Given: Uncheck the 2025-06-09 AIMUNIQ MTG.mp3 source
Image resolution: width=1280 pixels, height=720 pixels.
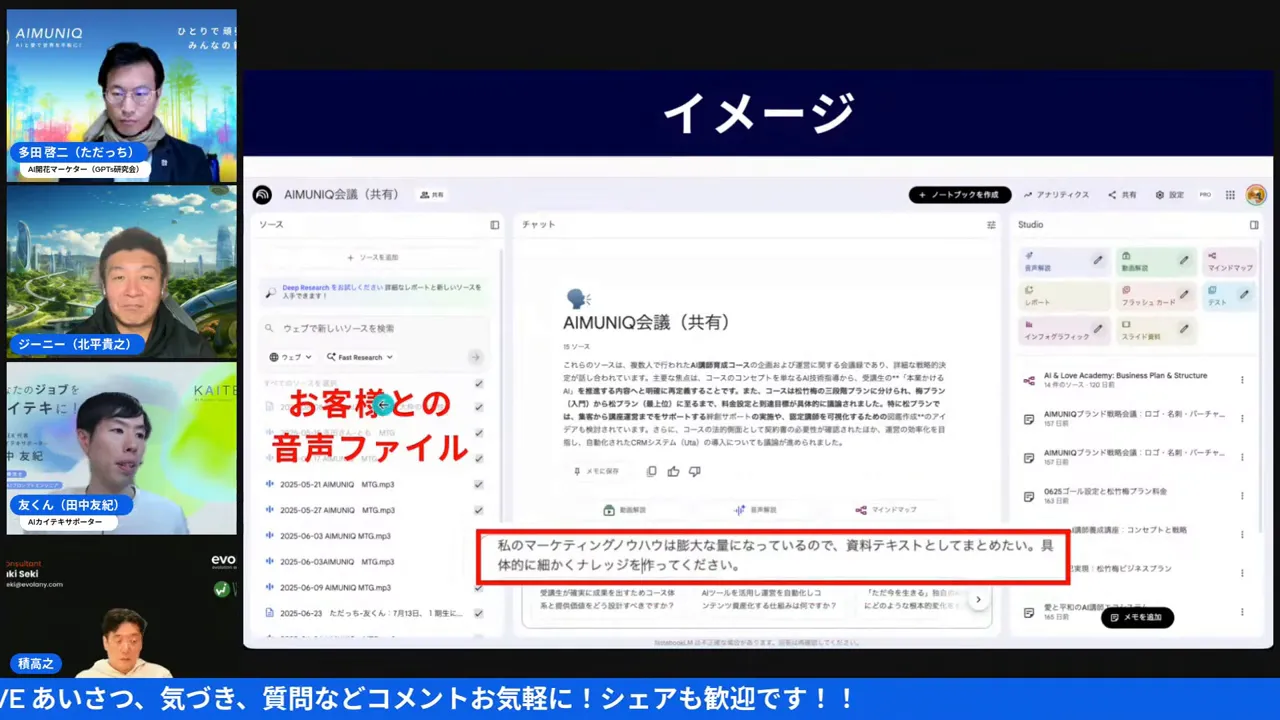Looking at the screenshot, I should tap(478, 587).
